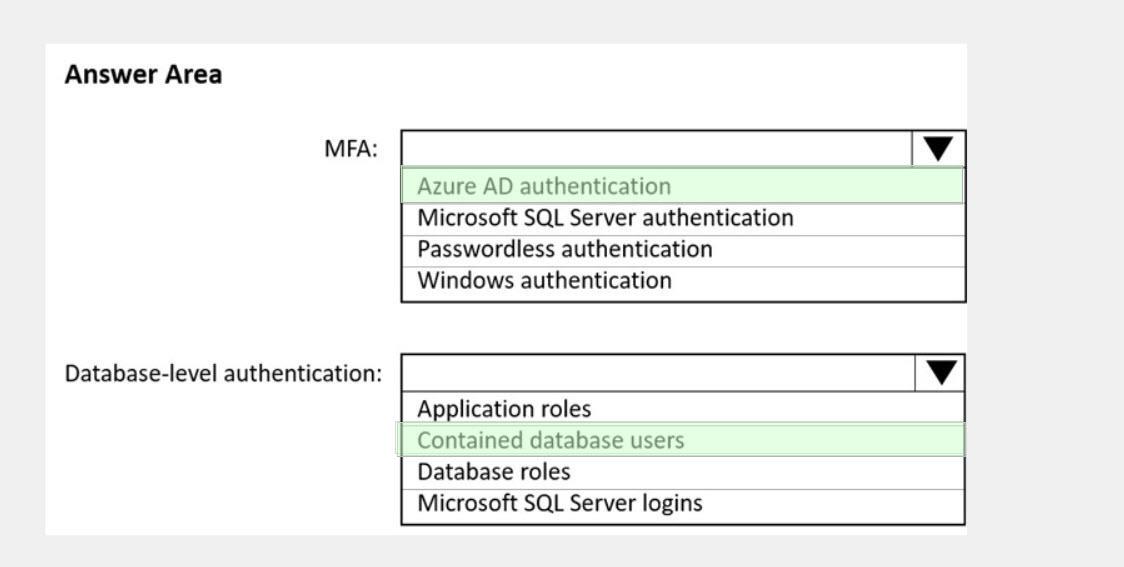Open the MFA dropdown arrow
The width and height of the screenshot is (1124, 567).
(938, 149)
